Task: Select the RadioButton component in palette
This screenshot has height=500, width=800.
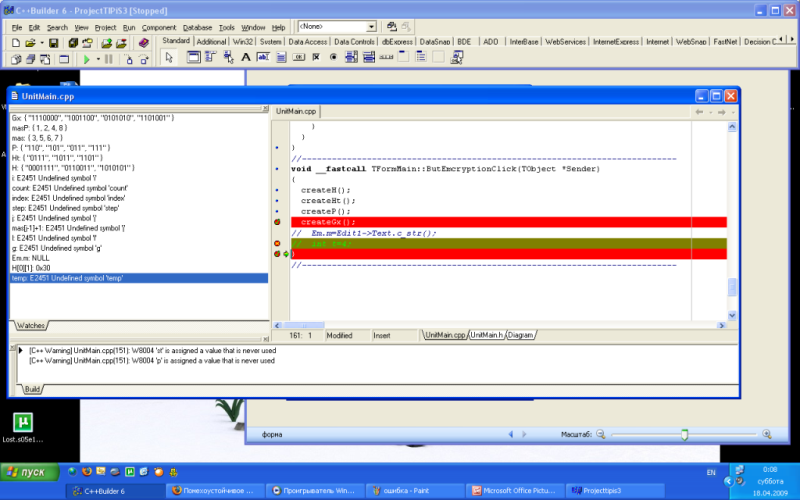Action: click(334, 58)
